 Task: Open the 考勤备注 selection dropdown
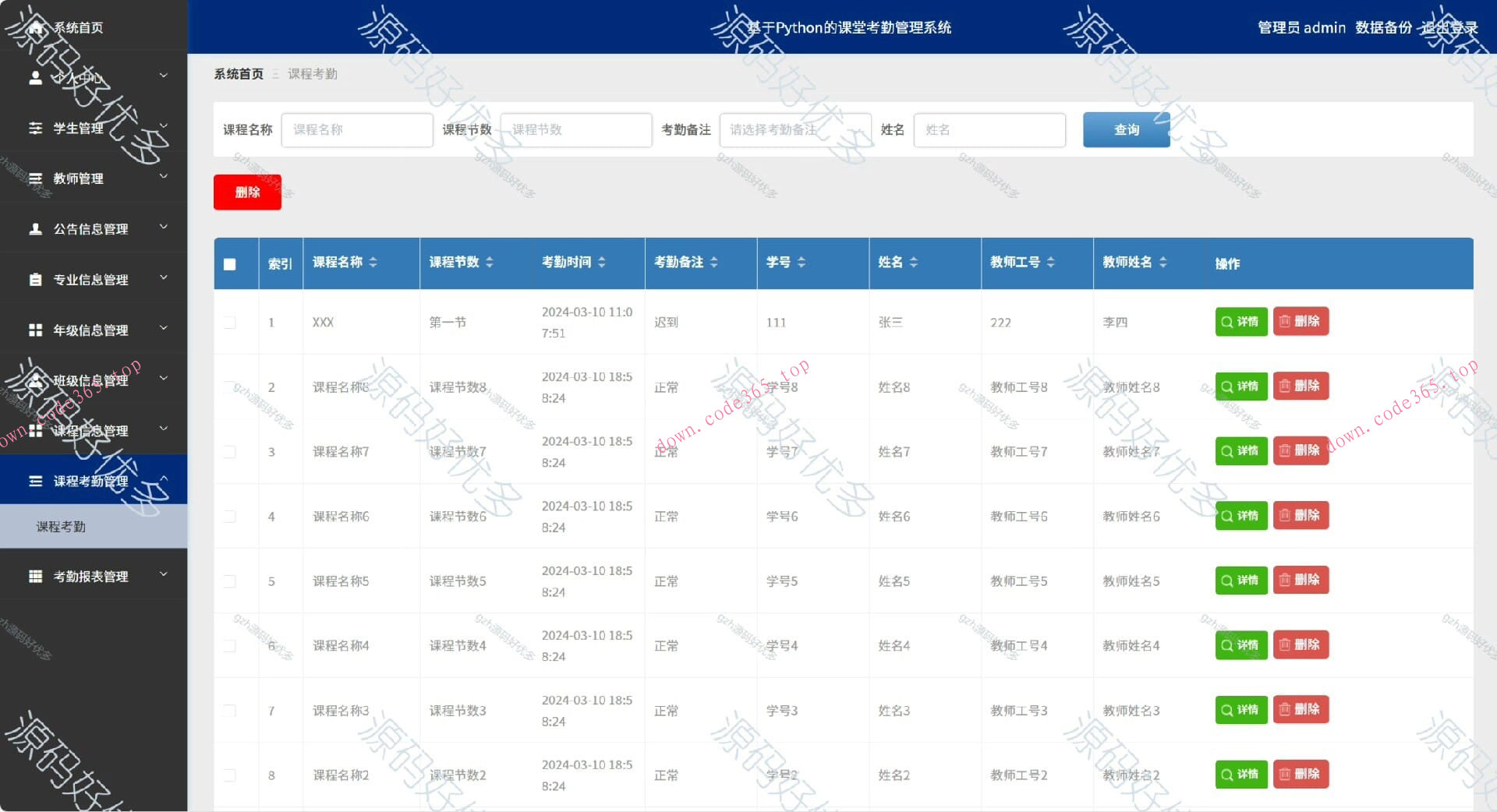point(795,129)
